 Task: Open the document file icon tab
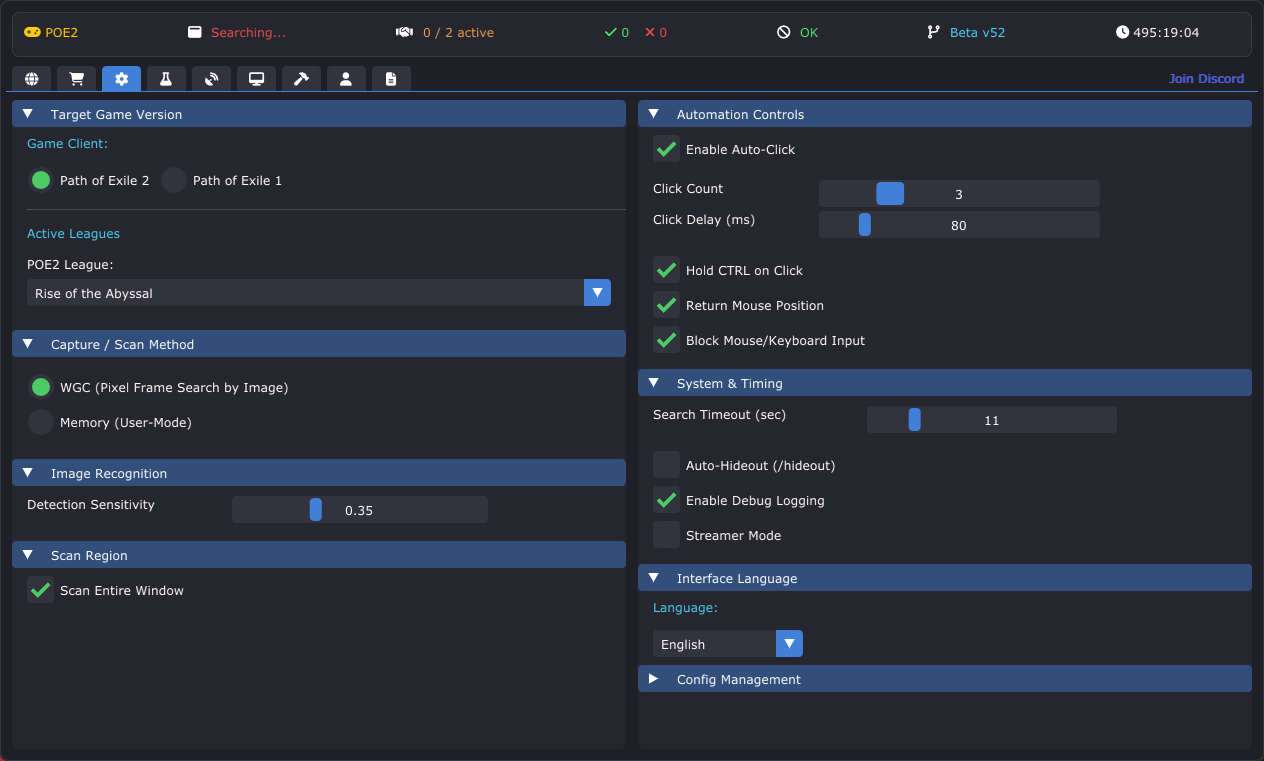tap(391, 79)
